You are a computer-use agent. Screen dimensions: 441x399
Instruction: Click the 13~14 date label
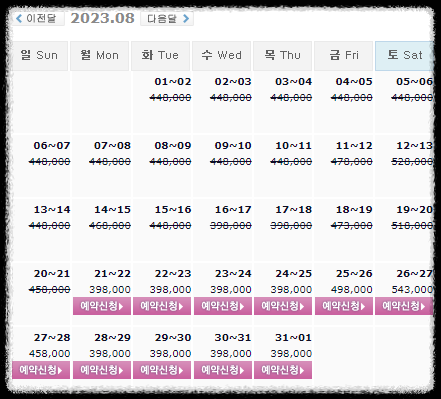[52, 210]
